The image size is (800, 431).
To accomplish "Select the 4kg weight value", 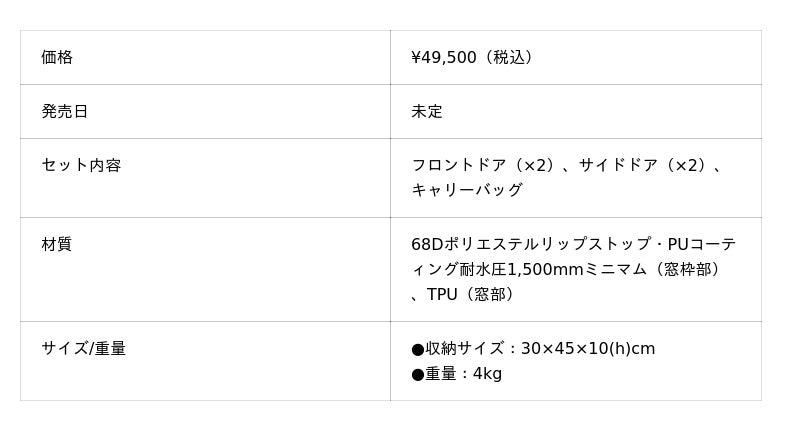I will tap(487, 374).
